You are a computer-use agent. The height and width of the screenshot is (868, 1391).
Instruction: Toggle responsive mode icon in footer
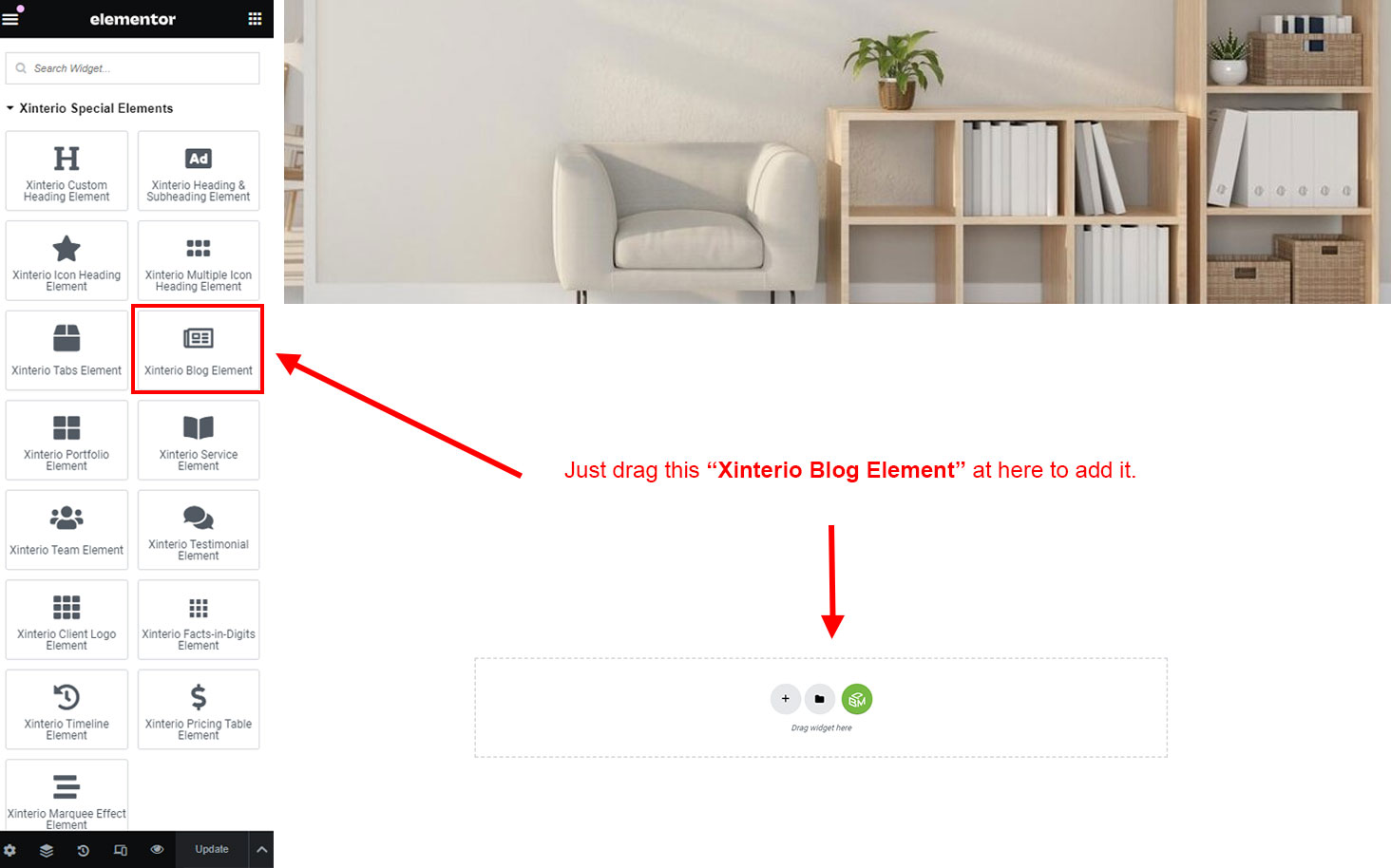pos(121,850)
